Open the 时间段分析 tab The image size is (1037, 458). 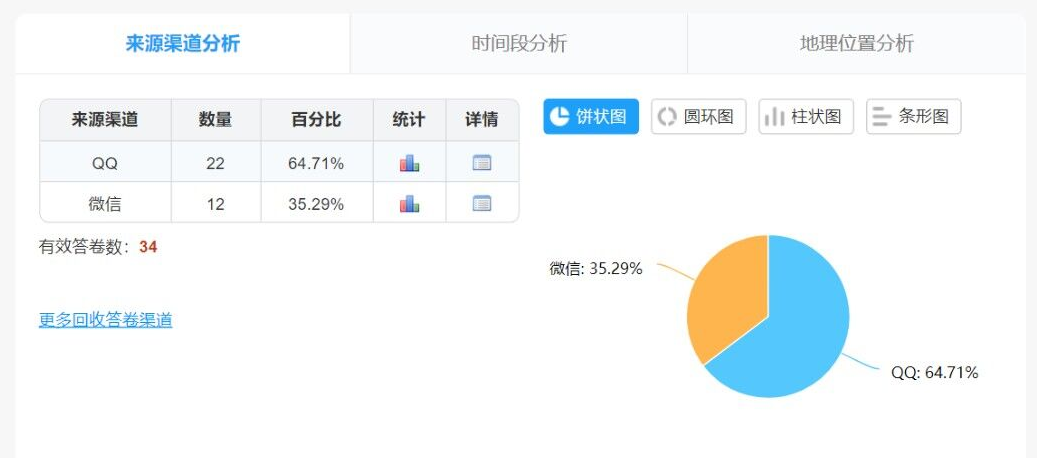(519, 43)
